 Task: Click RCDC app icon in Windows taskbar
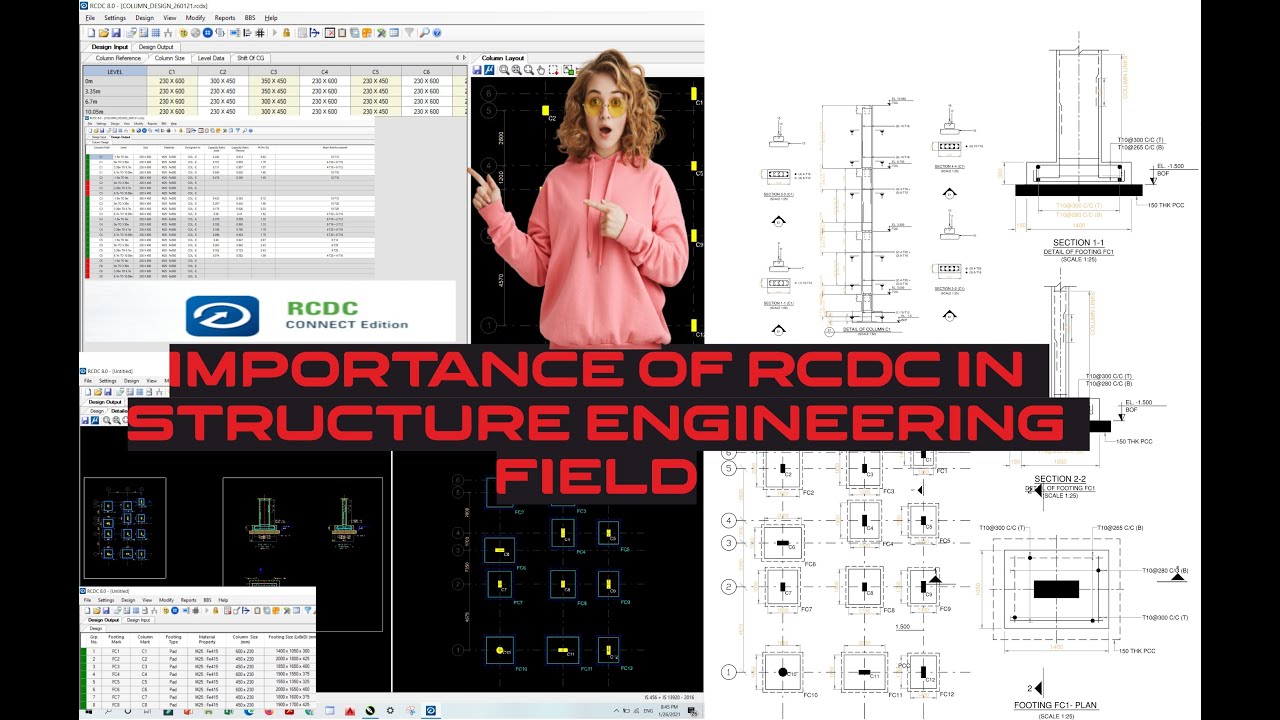[431, 711]
